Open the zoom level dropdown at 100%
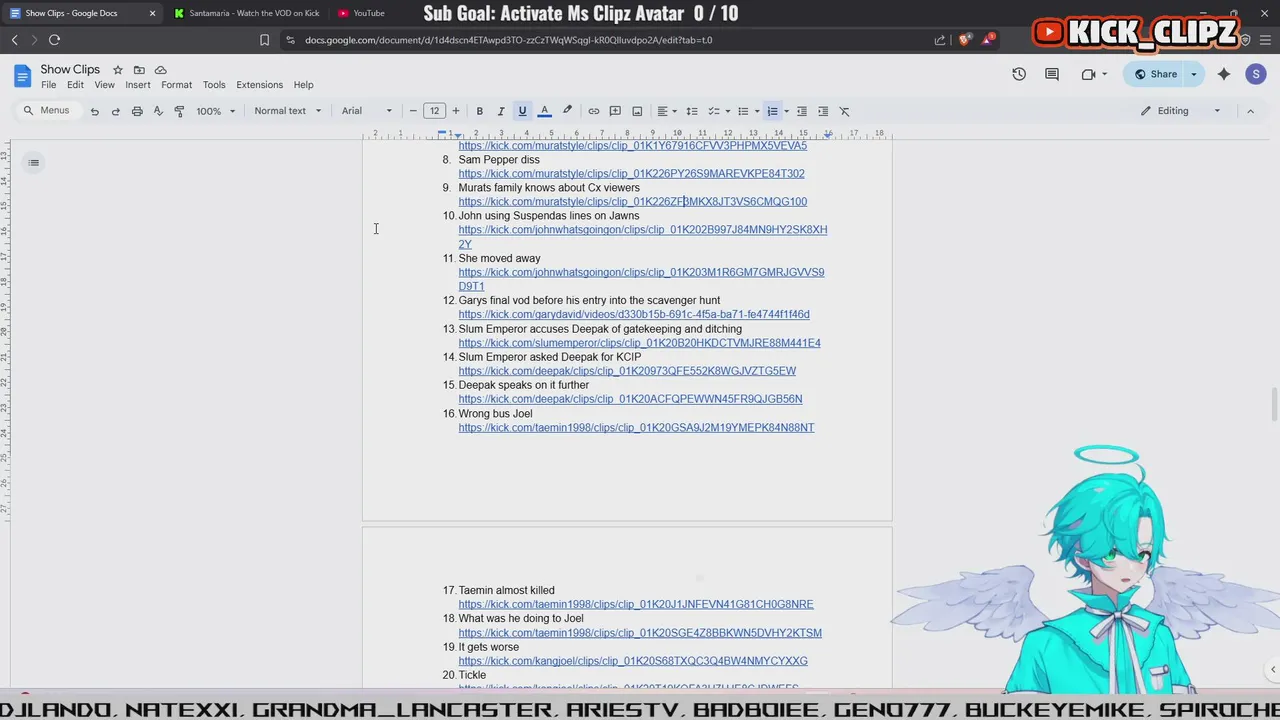 click(216, 111)
